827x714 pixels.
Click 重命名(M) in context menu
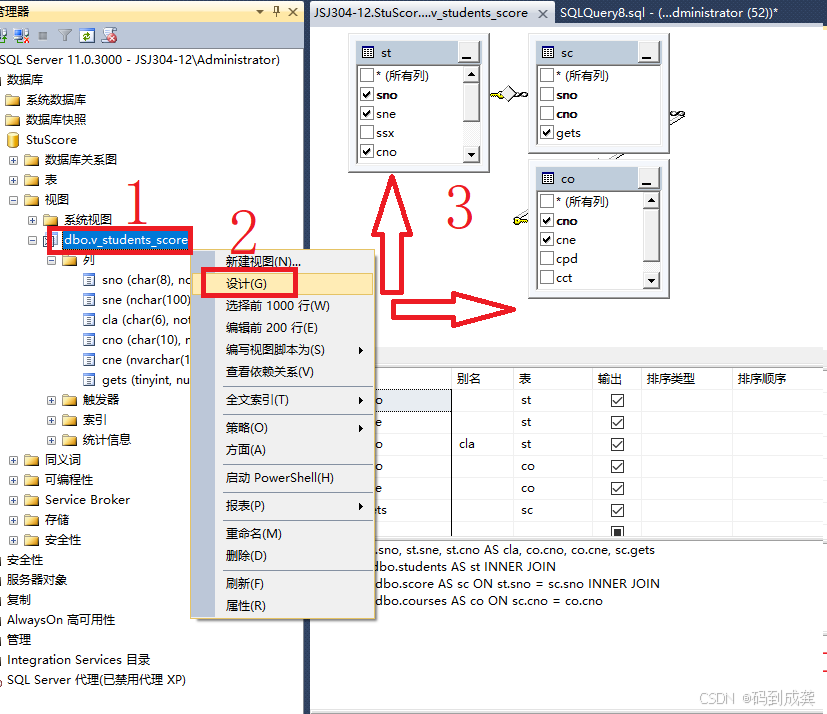coord(253,534)
